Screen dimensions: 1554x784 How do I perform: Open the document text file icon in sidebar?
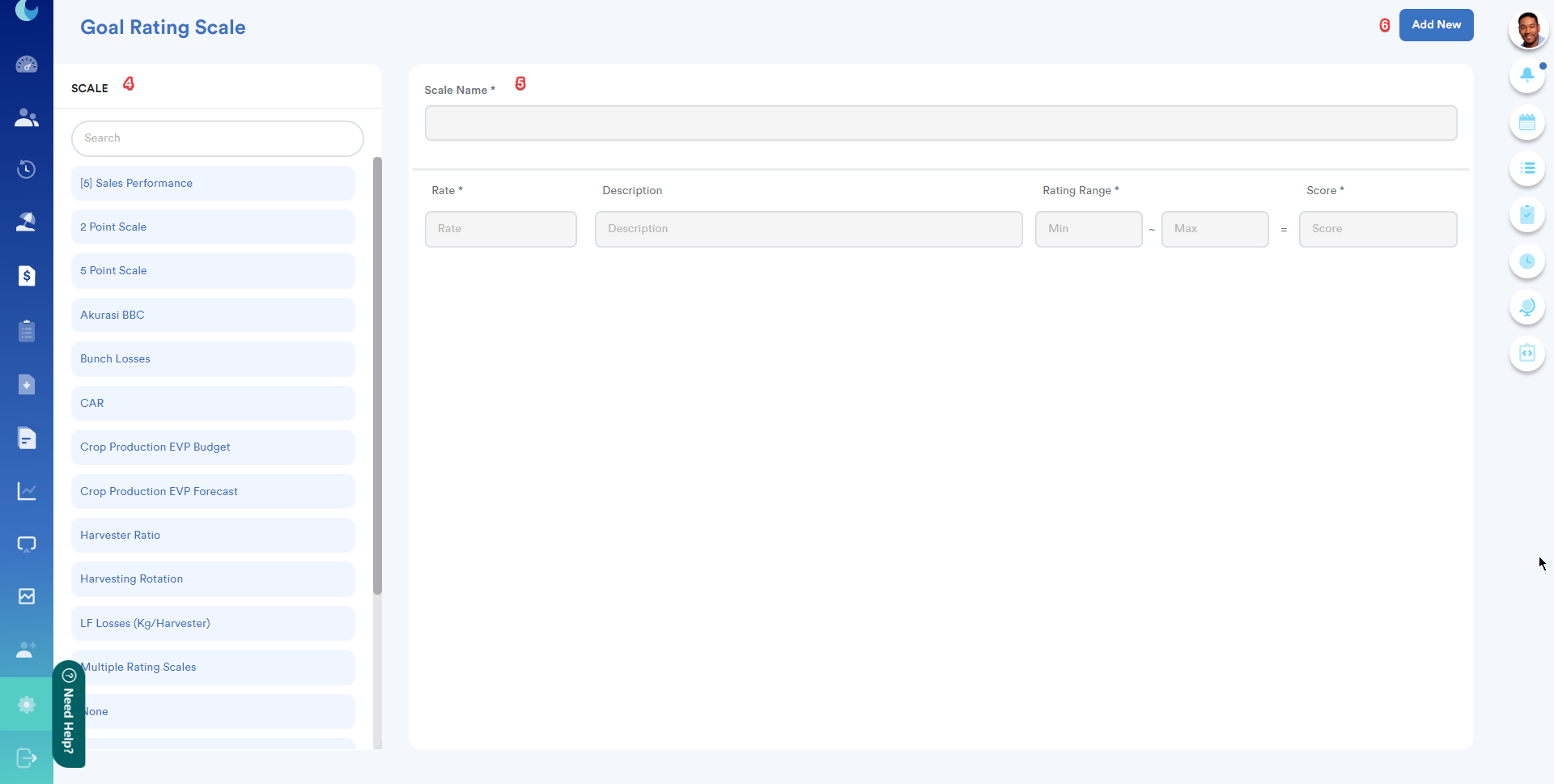(27, 439)
